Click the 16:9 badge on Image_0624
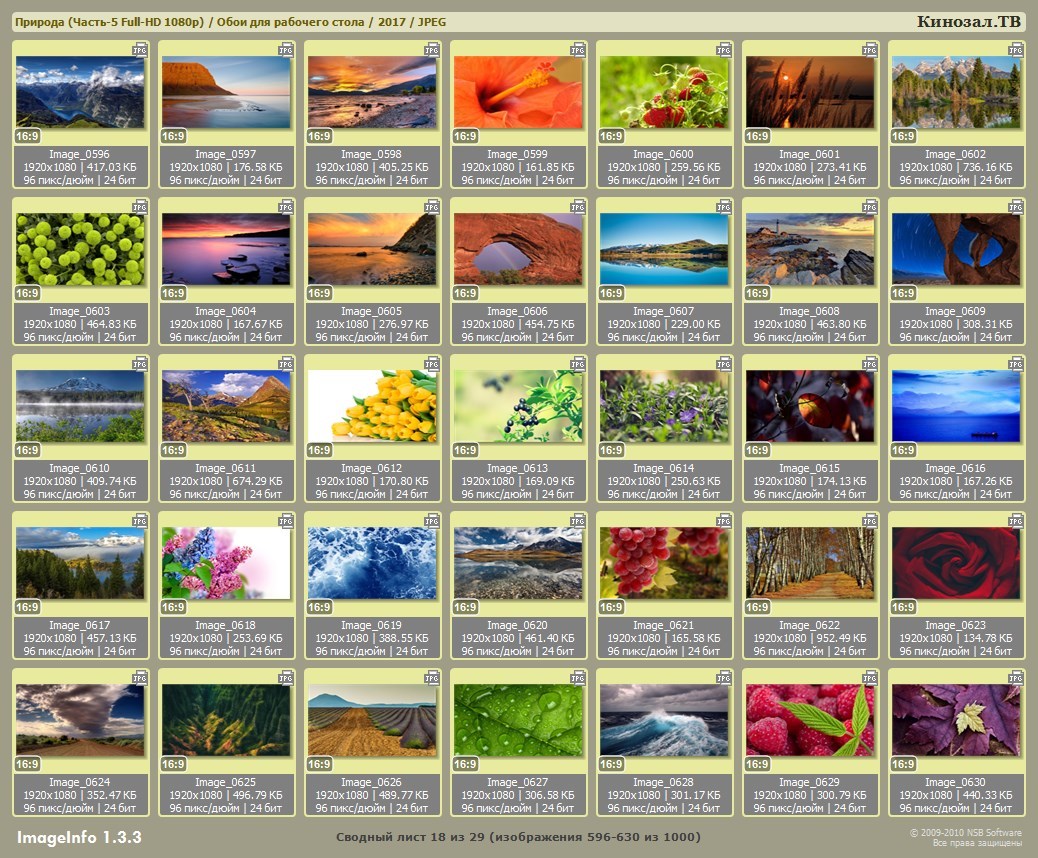The height and width of the screenshot is (858, 1038). point(27,764)
